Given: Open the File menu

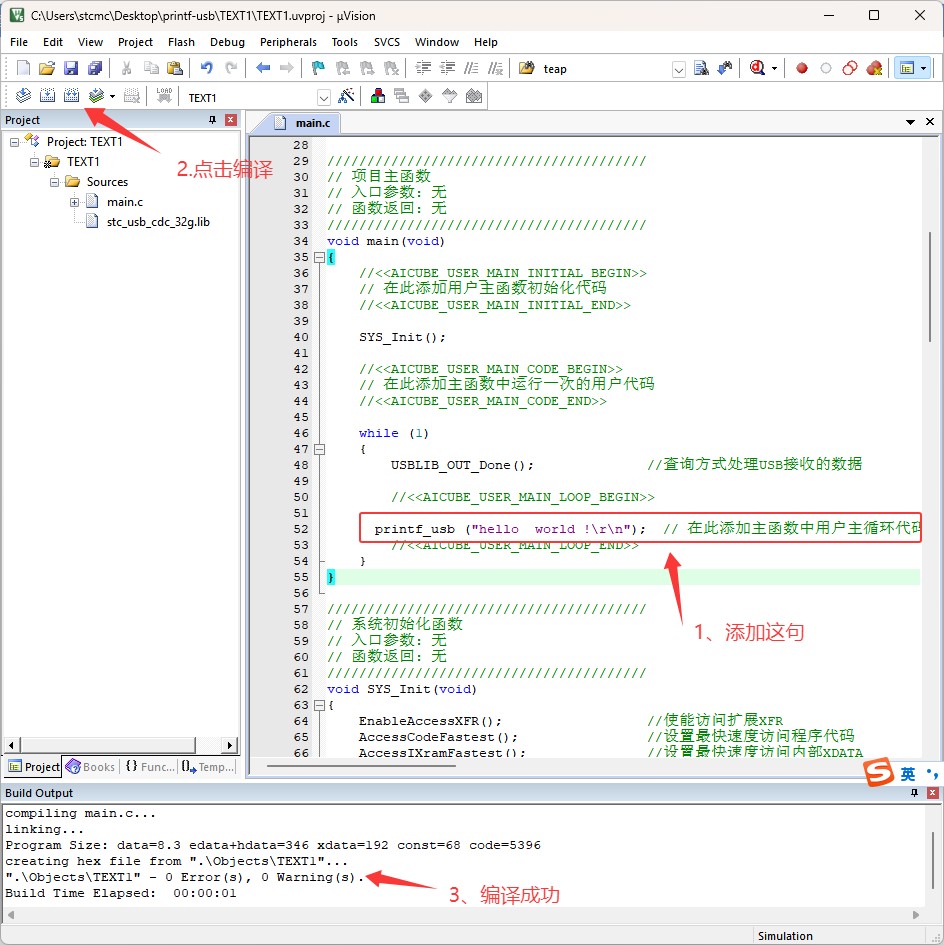Looking at the screenshot, I should [19, 42].
